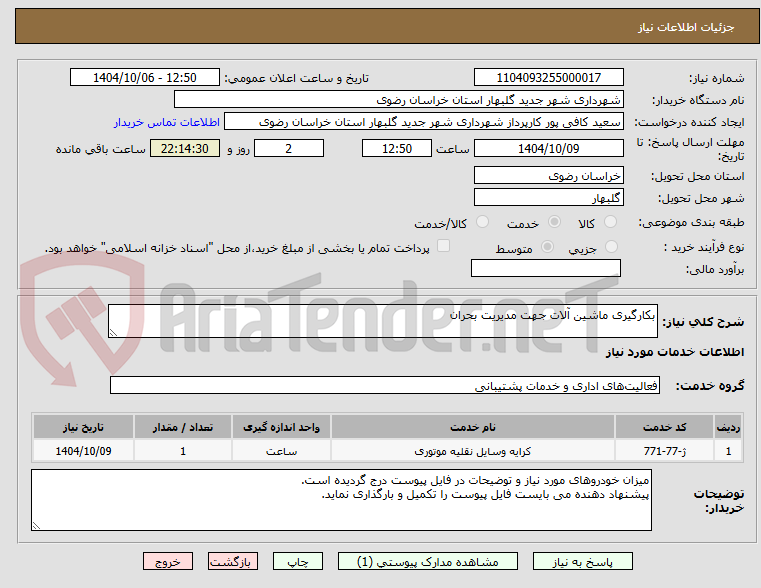Click the اطلاعات خدمات مورد نیاز heading
The height and width of the screenshot is (588, 761).
pyautogui.click(x=675, y=352)
